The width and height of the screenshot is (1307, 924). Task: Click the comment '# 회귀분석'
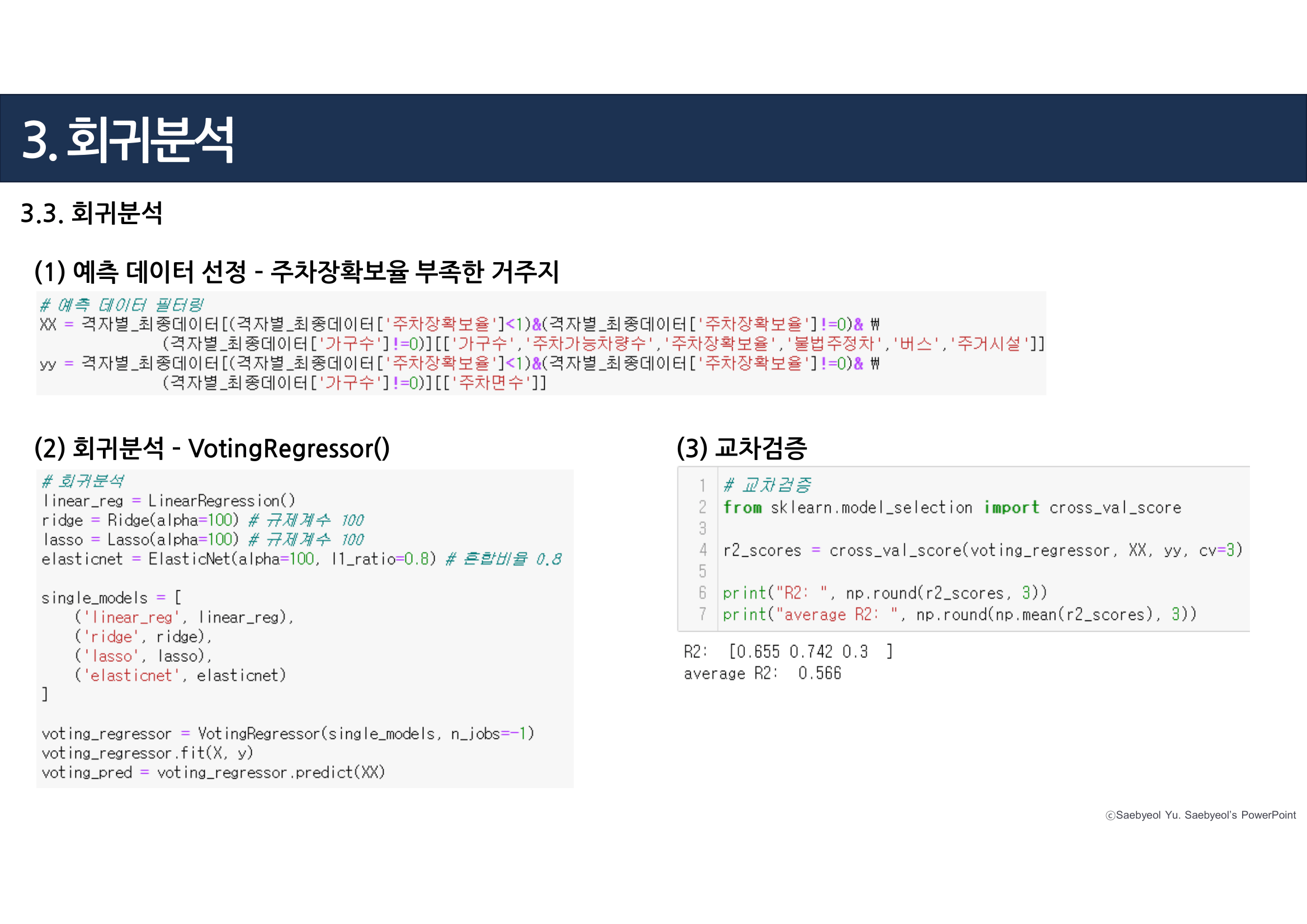(x=83, y=481)
